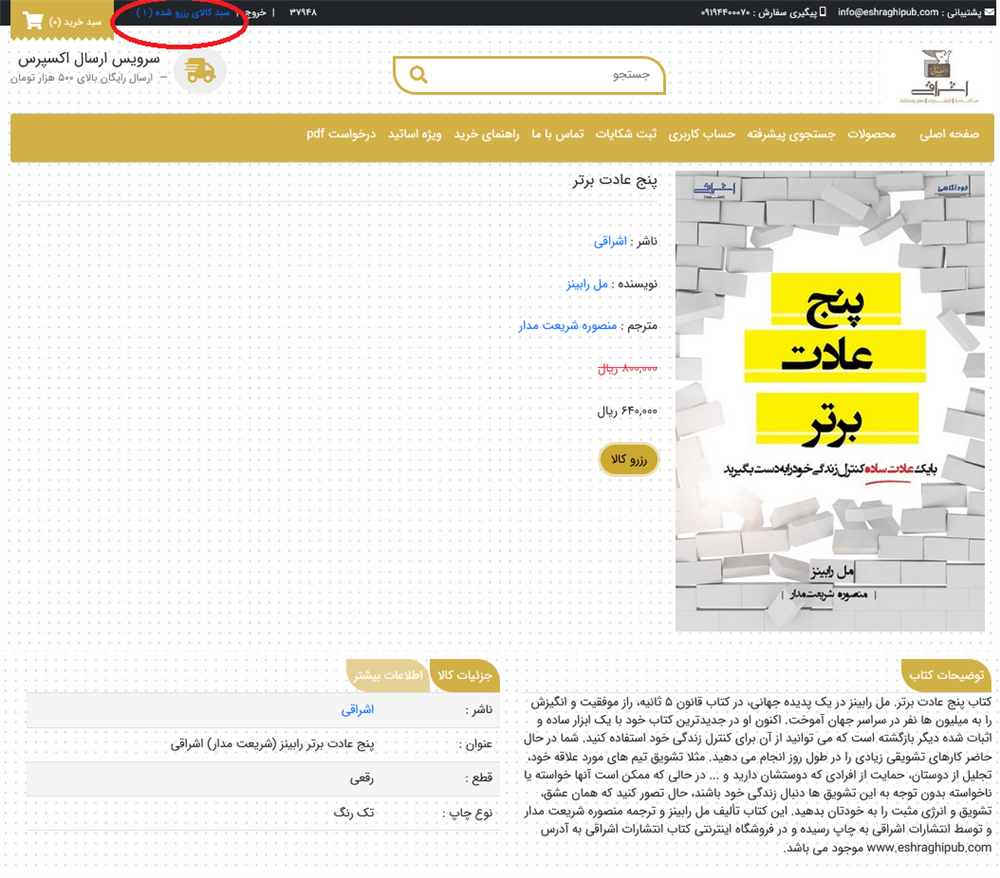The height and width of the screenshot is (878, 1000).
Task: Click the shopping cart icon
Action: click(32, 21)
